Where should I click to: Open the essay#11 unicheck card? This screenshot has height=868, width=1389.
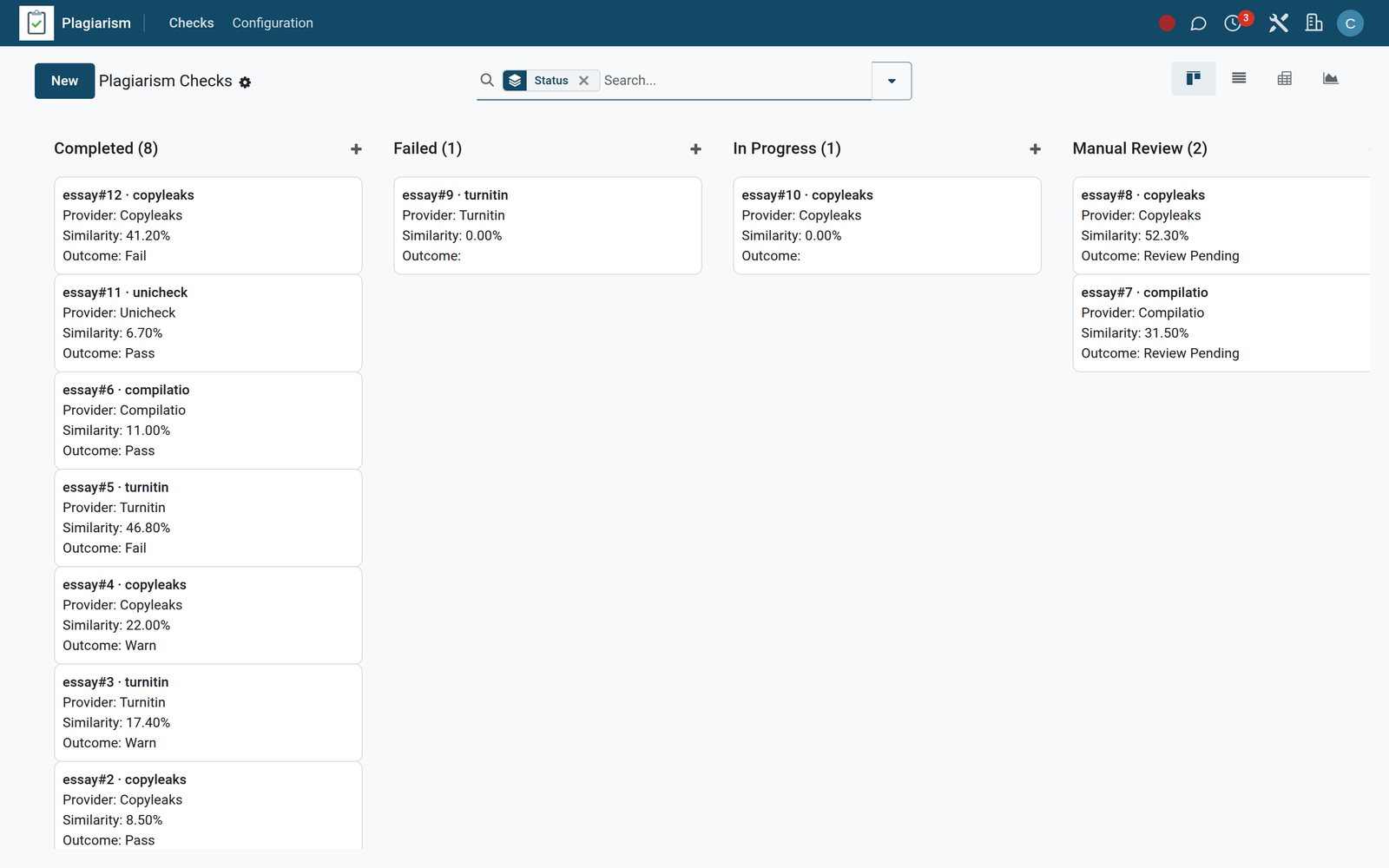click(x=208, y=323)
